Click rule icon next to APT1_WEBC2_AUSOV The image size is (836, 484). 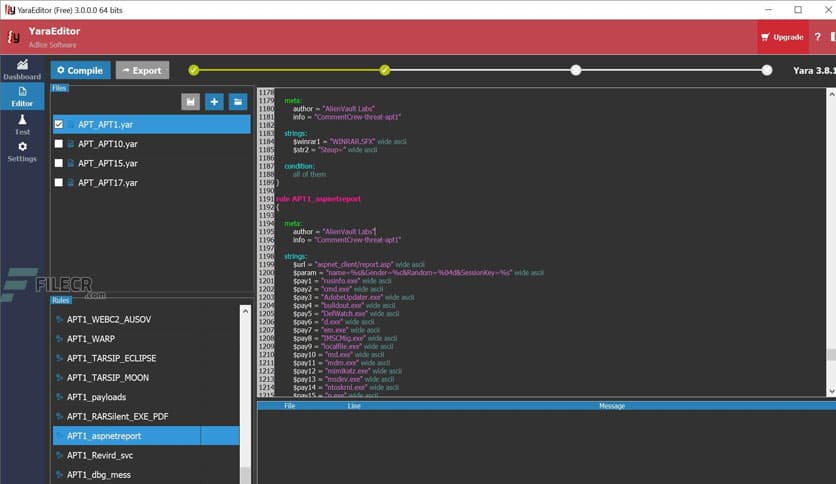[60, 319]
